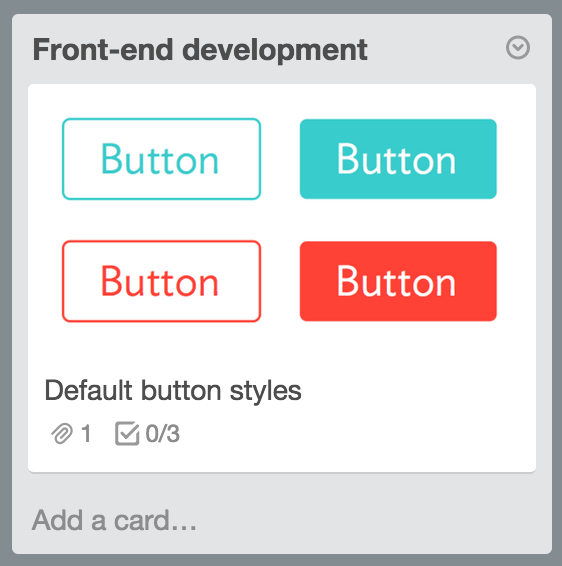Click white Button text on red background
The width and height of the screenshot is (562, 566).
tap(396, 282)
